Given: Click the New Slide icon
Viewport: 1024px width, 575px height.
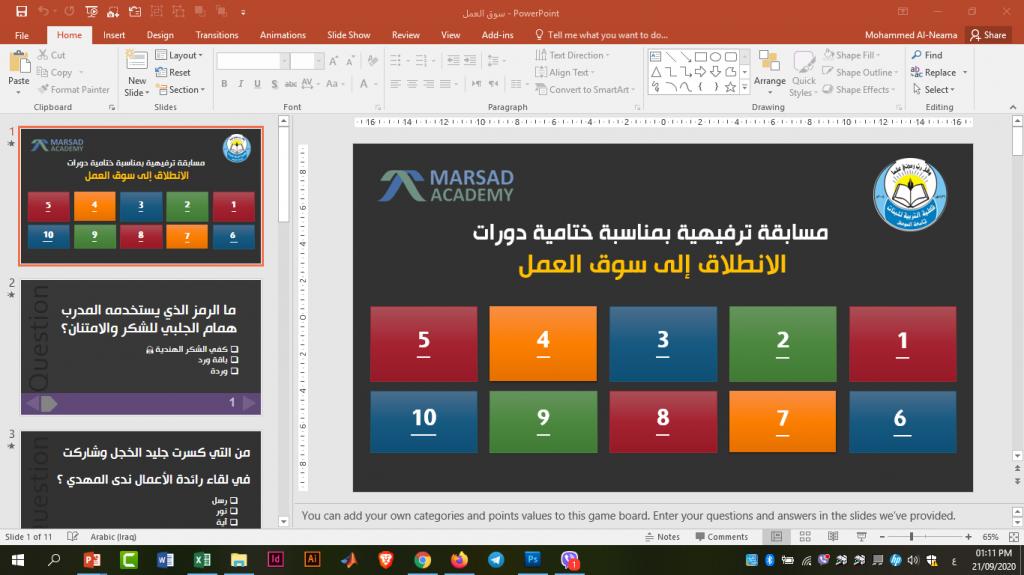Looking at the screenshot, I should pyautogui.click(x=137, y=62).
